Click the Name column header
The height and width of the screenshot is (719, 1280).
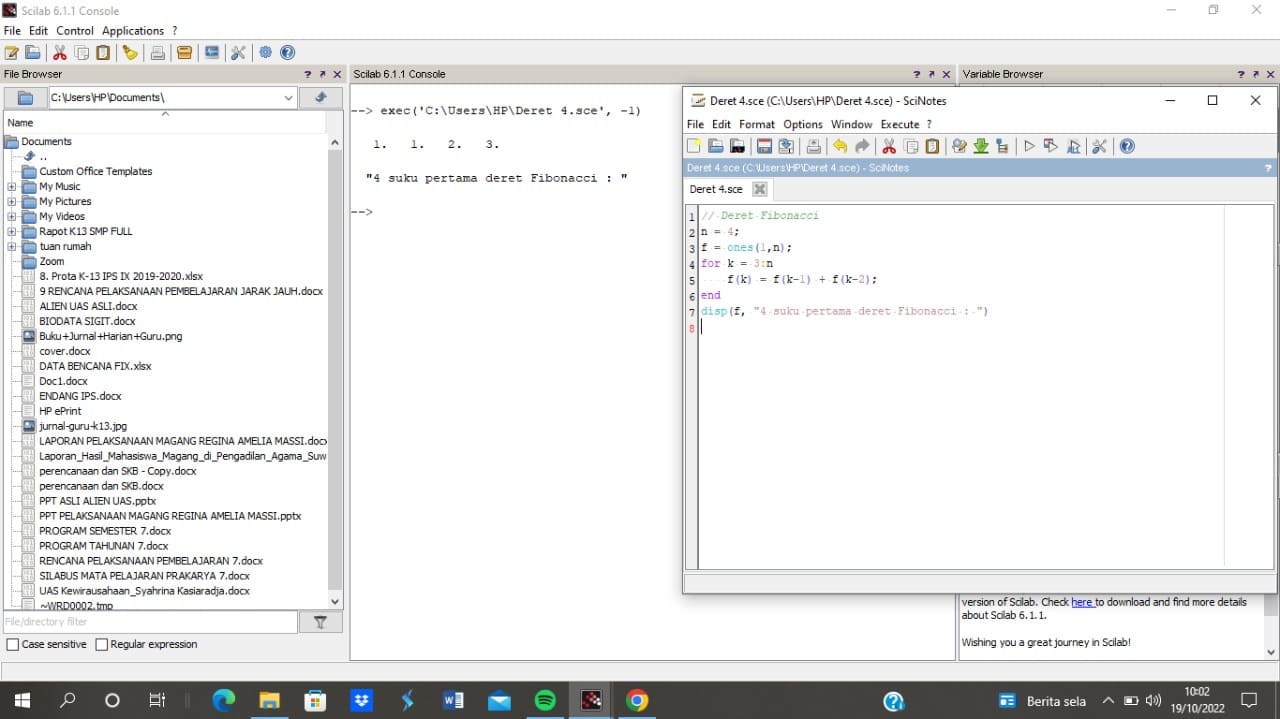point(165,123)
